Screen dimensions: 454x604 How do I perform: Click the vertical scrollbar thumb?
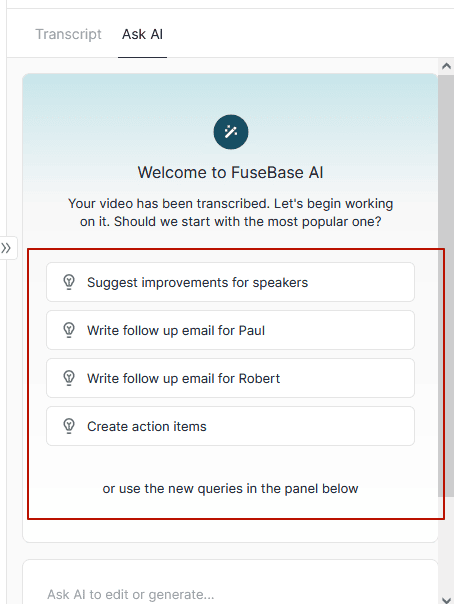pos(446,286)
